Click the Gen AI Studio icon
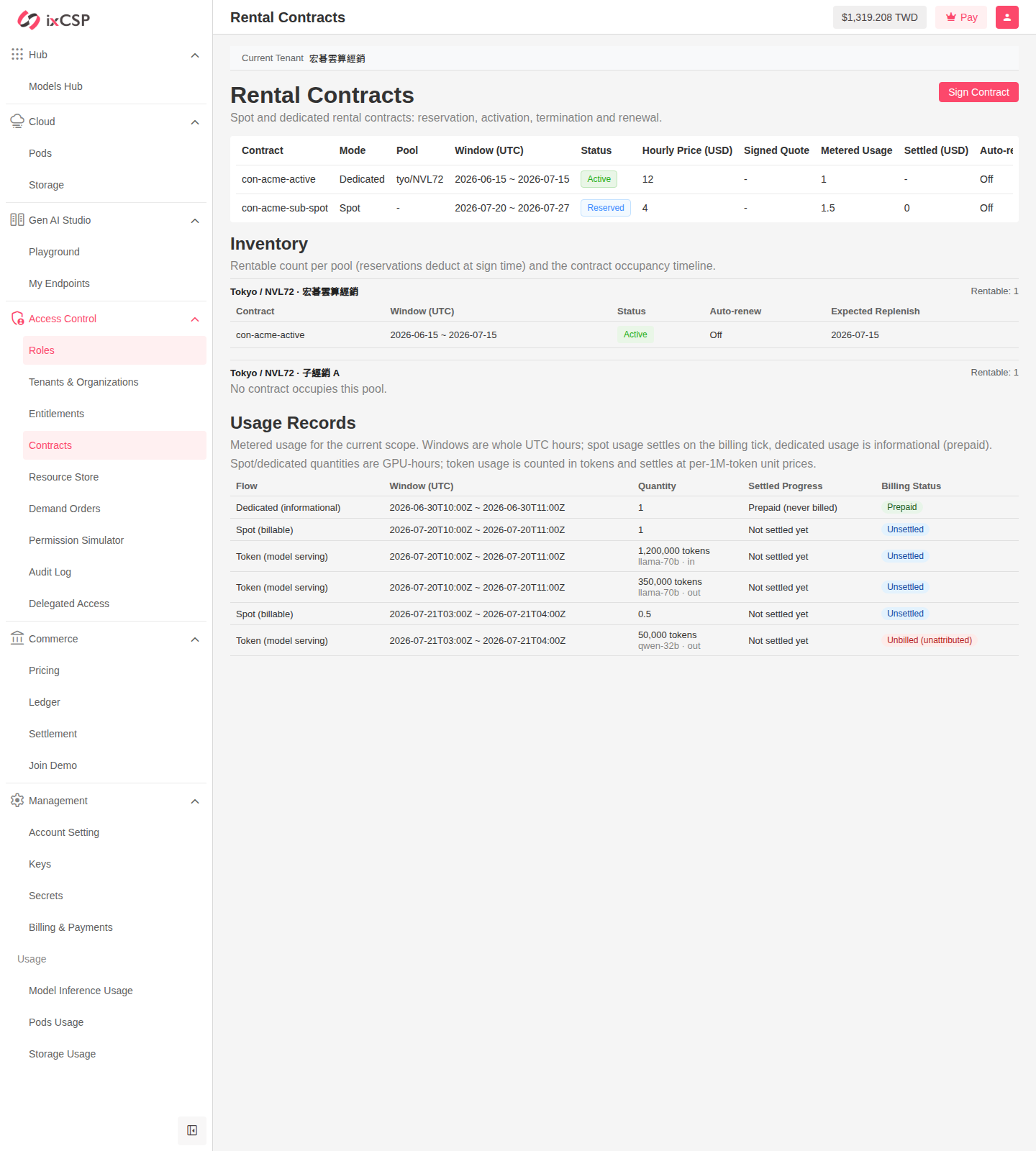This screenshot has height=1151, width=1036. point(17,220)
